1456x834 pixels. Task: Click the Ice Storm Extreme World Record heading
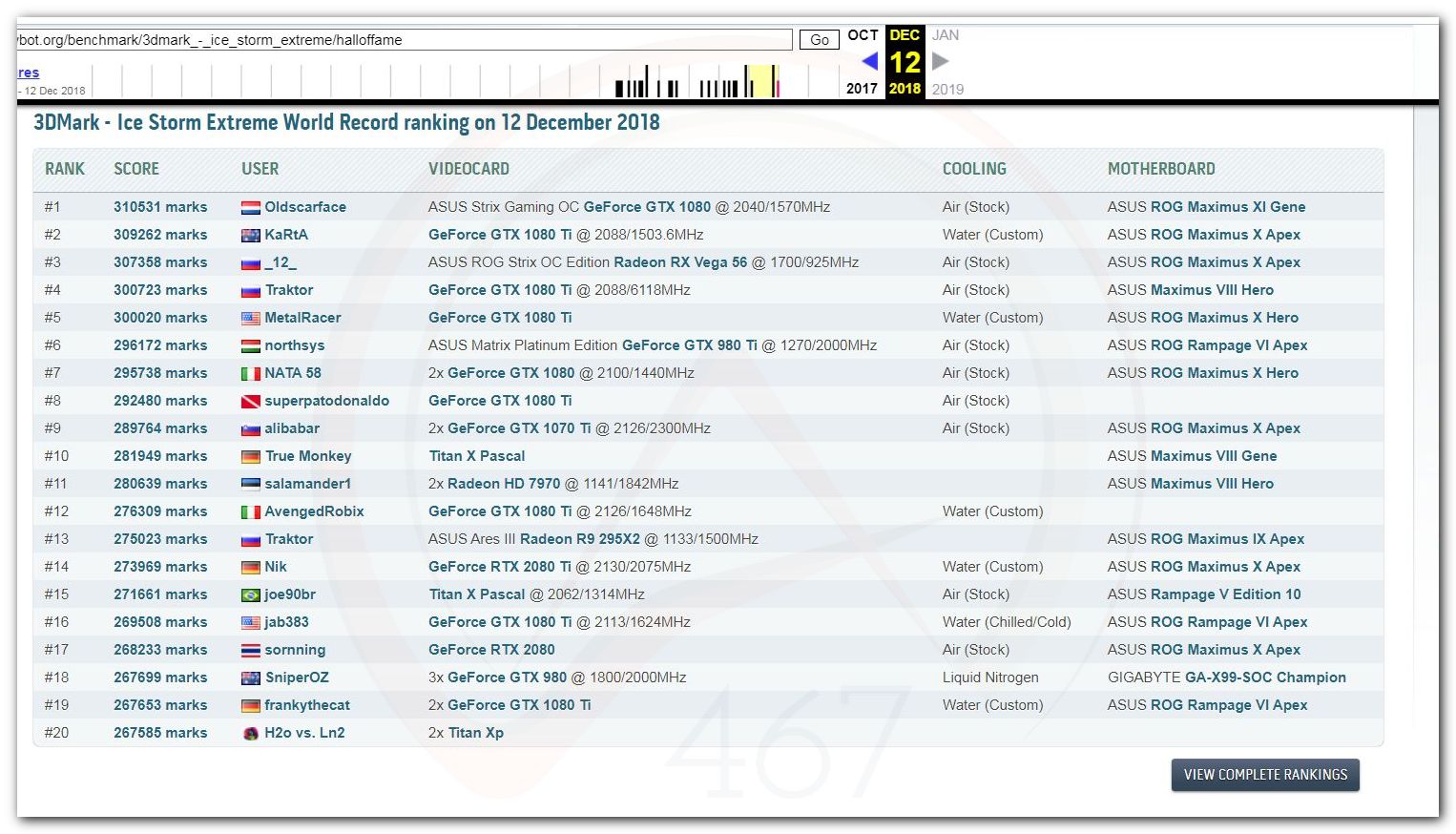tap(346, 122)
